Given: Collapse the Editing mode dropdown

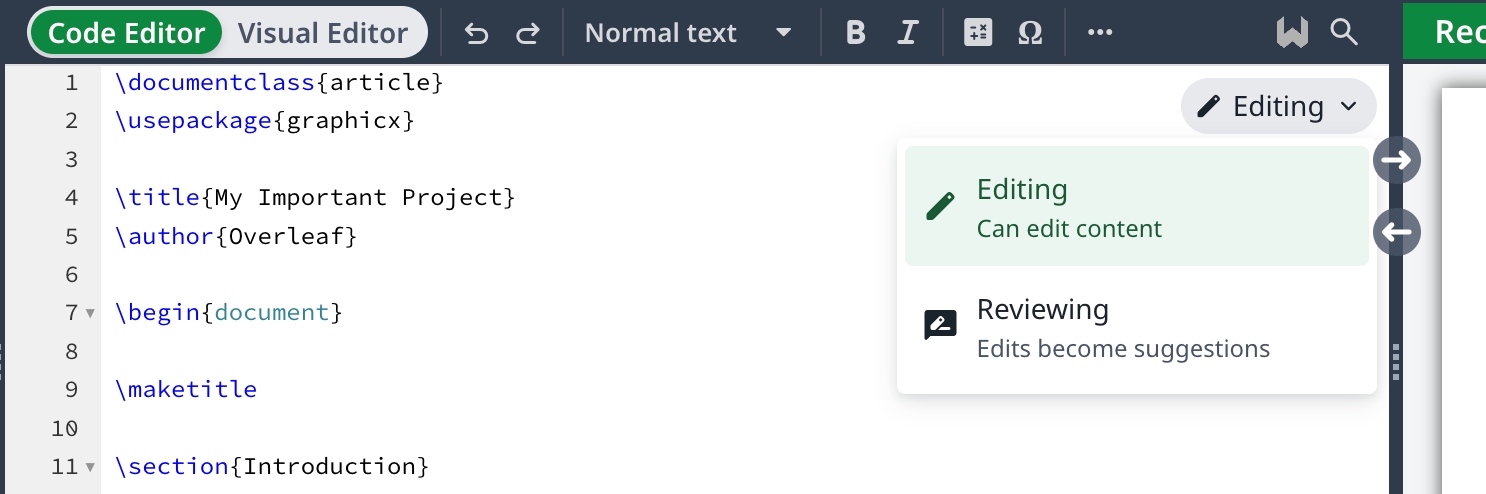Looking at the screenshot, I should coord(1278,106).
